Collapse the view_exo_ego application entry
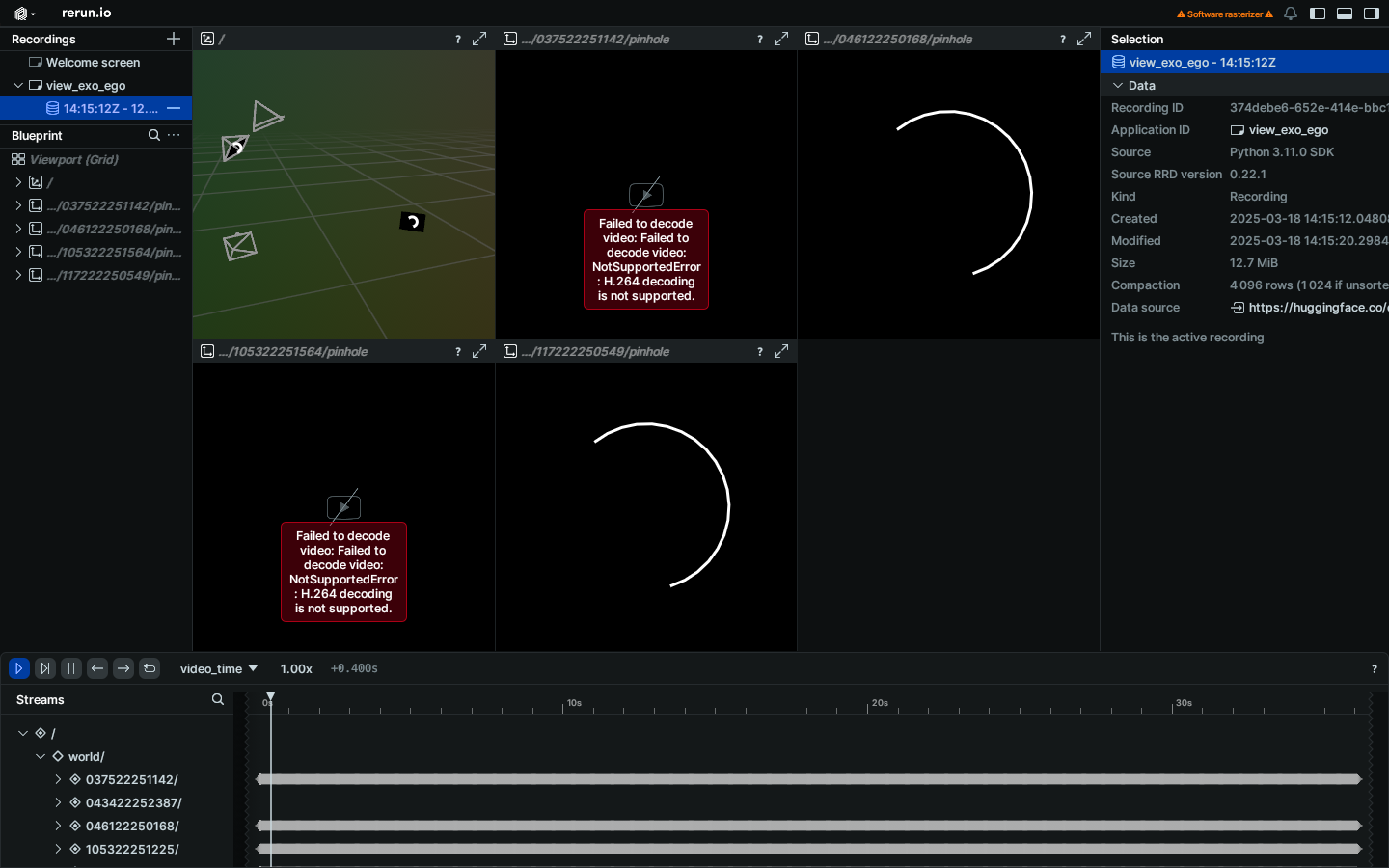1389x868 pixels. click(18, 85)
